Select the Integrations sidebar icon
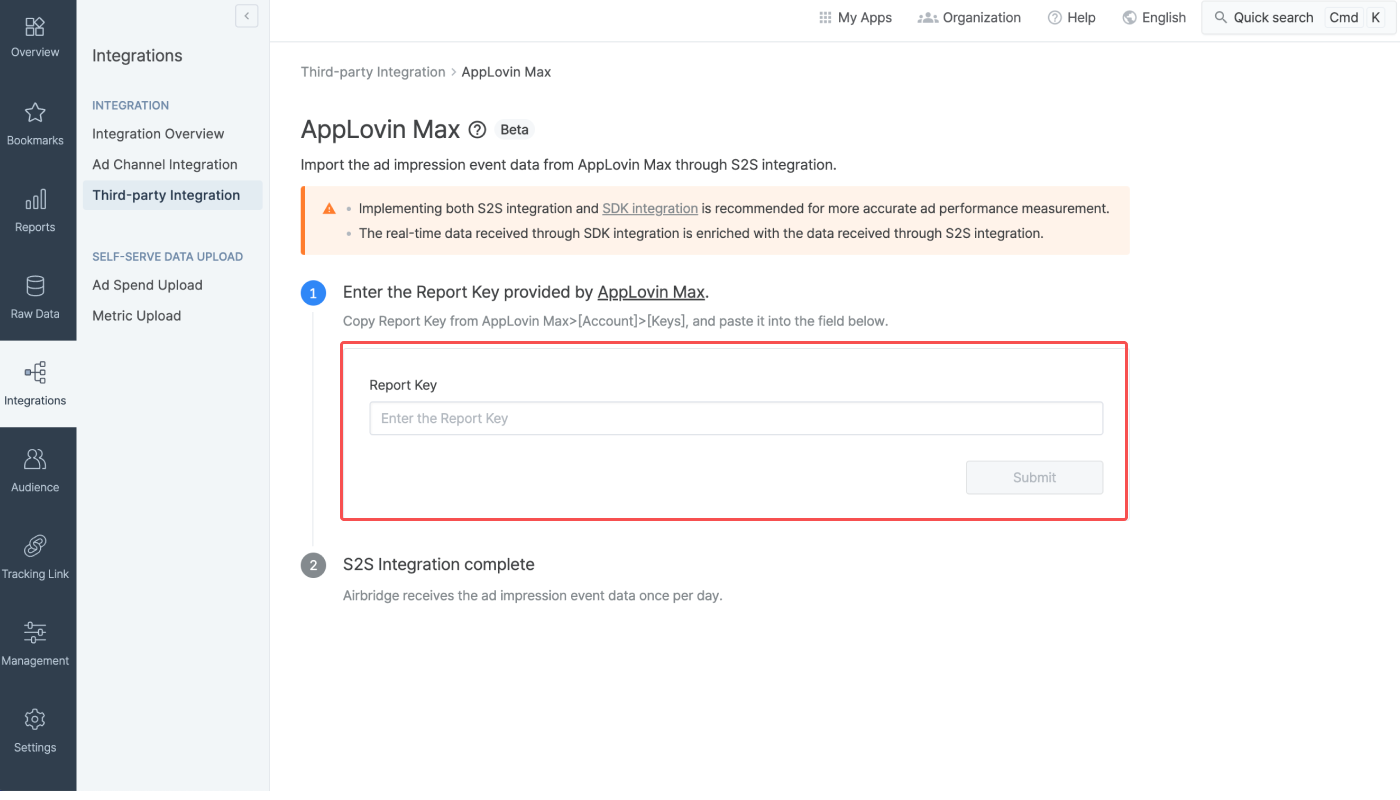 click(x=35, y=373)
